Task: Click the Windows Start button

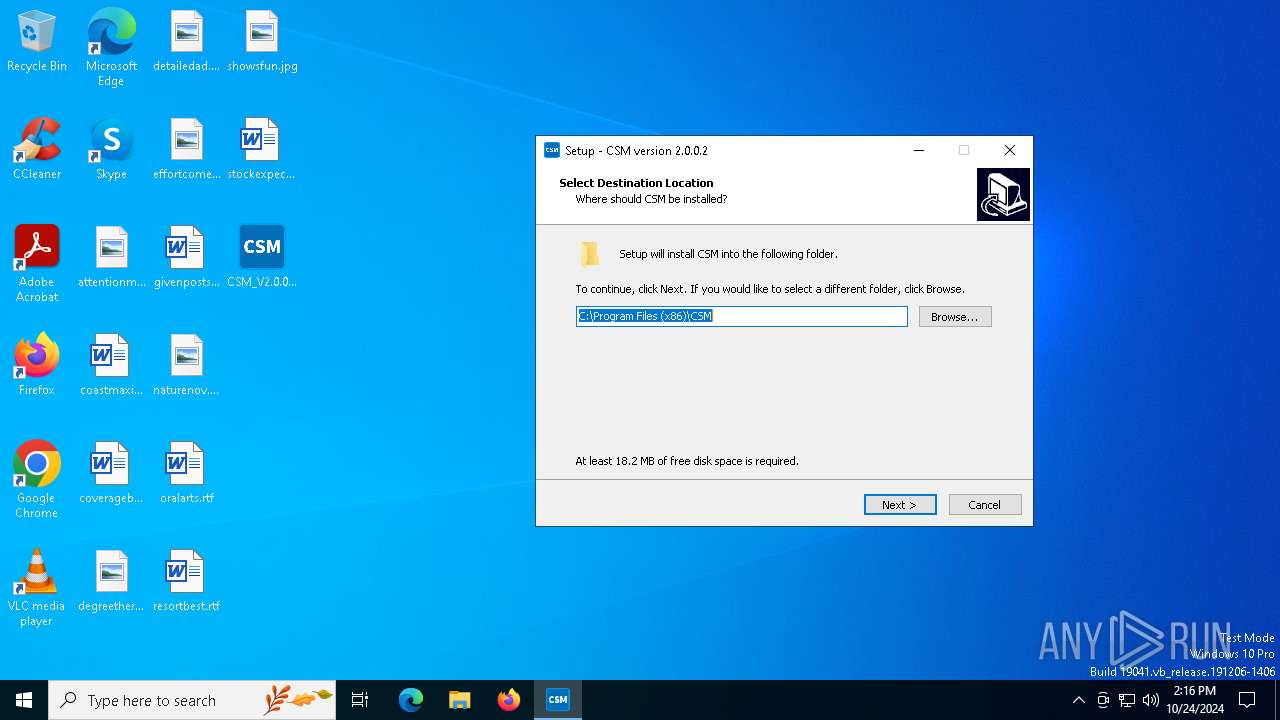Action: [x=24, y=700]
